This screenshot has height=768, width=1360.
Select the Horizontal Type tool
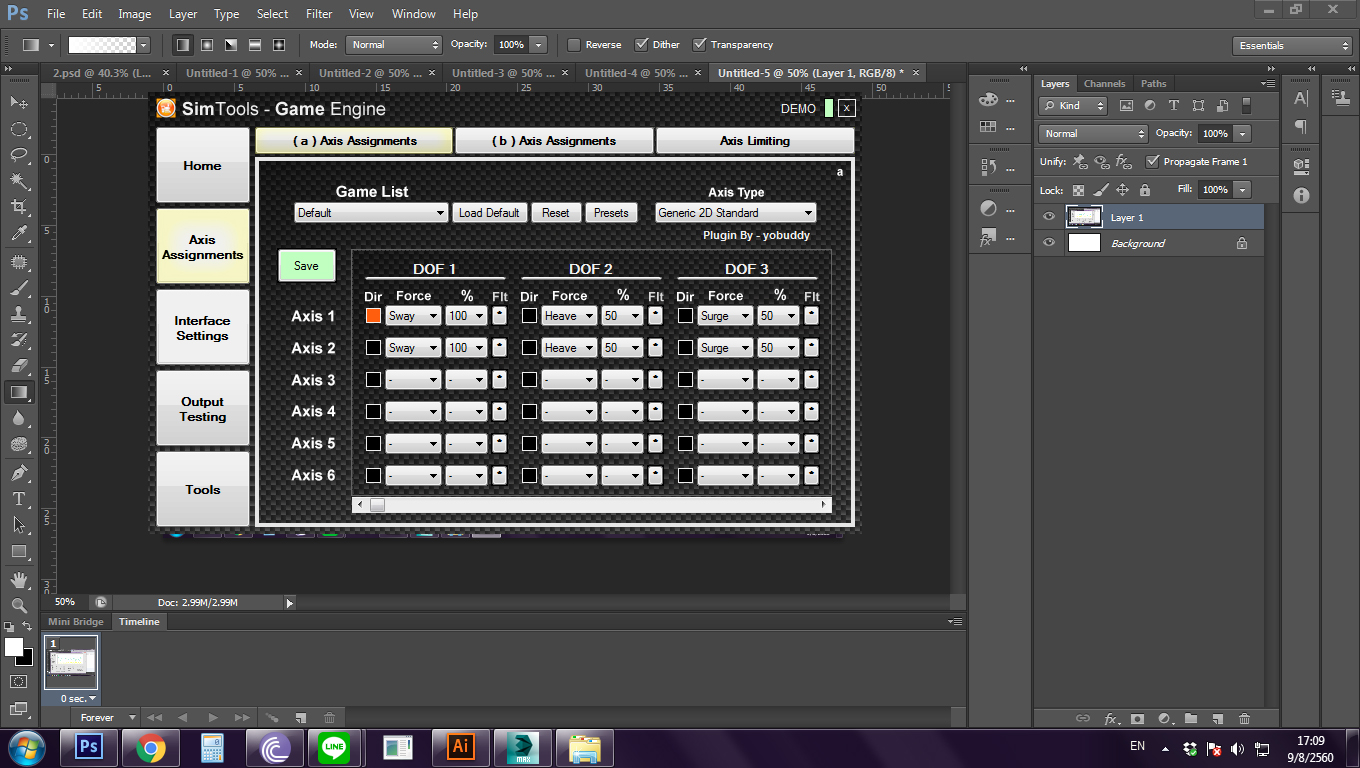point(19,498)
